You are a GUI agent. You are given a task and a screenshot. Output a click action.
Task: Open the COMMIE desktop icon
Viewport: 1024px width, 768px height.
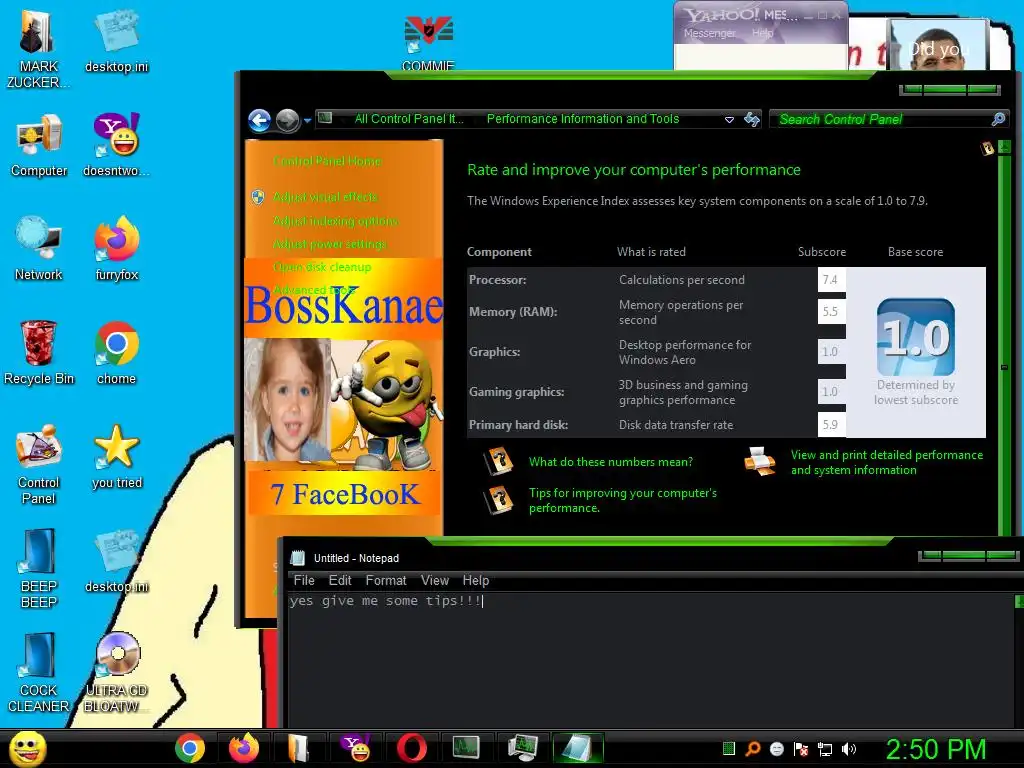point(428,42)
